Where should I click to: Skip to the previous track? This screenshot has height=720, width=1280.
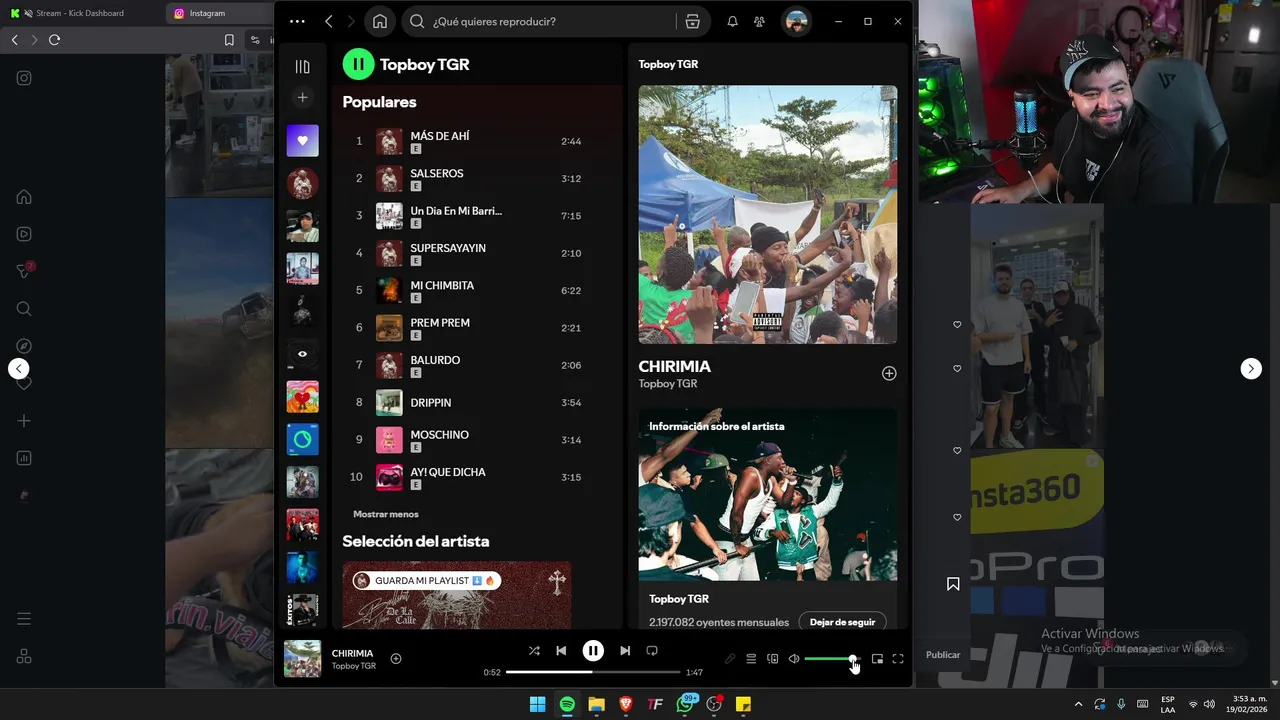coord(561,651)
